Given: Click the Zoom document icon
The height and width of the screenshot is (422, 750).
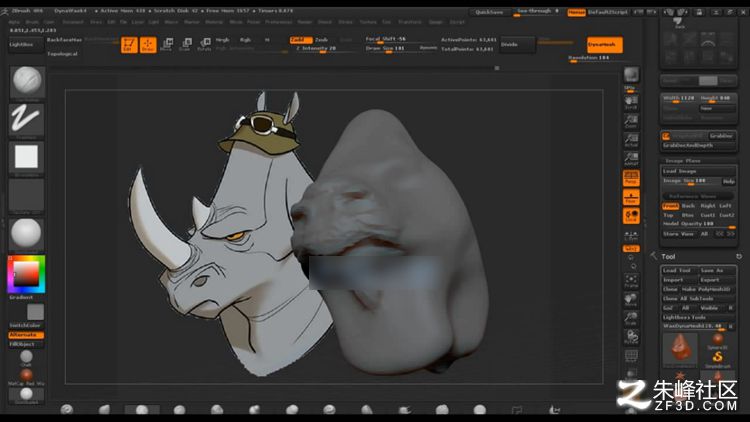Looking at the screenshot, I should tap(631, 122).
